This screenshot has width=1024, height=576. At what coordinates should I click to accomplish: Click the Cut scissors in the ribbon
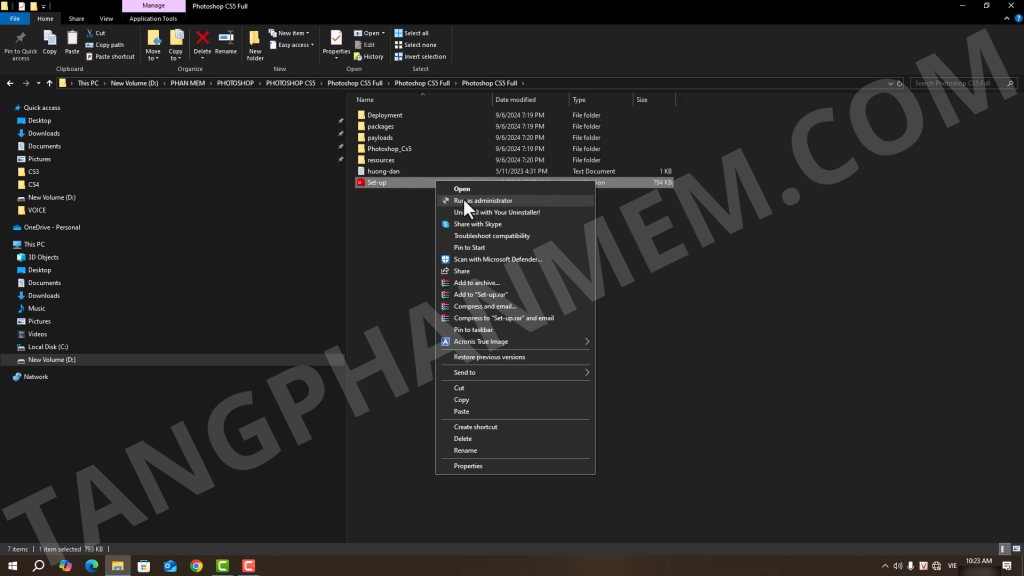pos(99,33)
